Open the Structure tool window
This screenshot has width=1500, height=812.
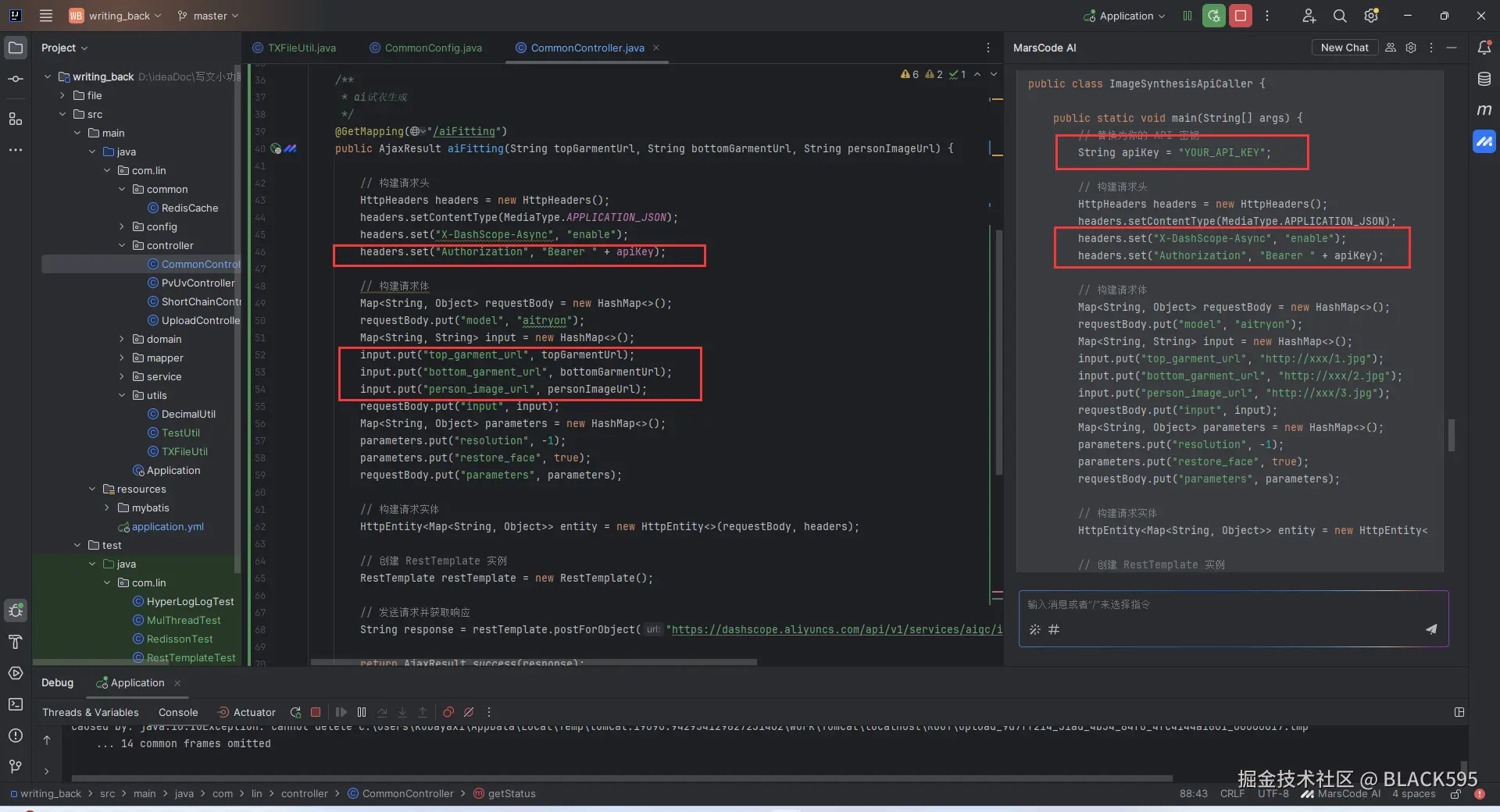(16, 119)
